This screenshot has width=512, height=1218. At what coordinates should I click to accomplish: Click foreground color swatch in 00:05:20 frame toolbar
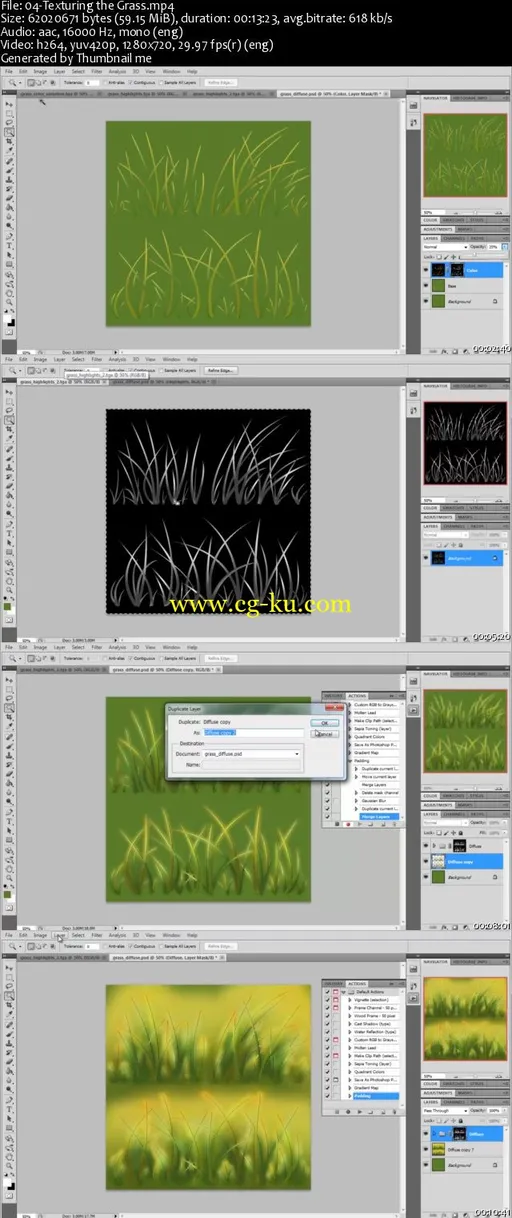tap(7, 606)
